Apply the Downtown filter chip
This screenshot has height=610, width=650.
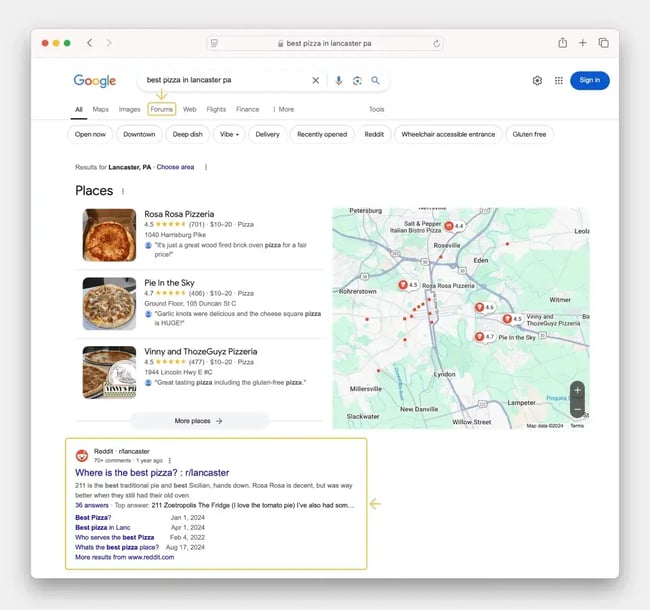tap(139, 134)
